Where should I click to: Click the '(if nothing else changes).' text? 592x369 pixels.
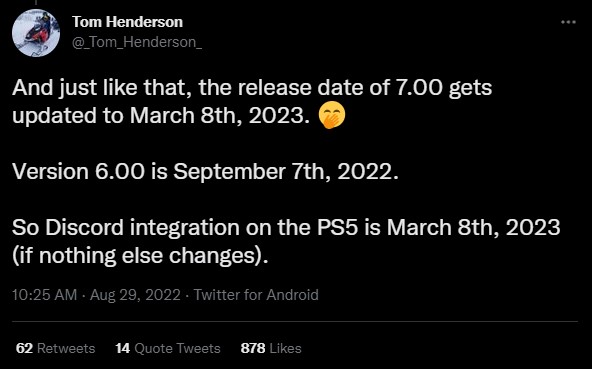tap(140, 256)
